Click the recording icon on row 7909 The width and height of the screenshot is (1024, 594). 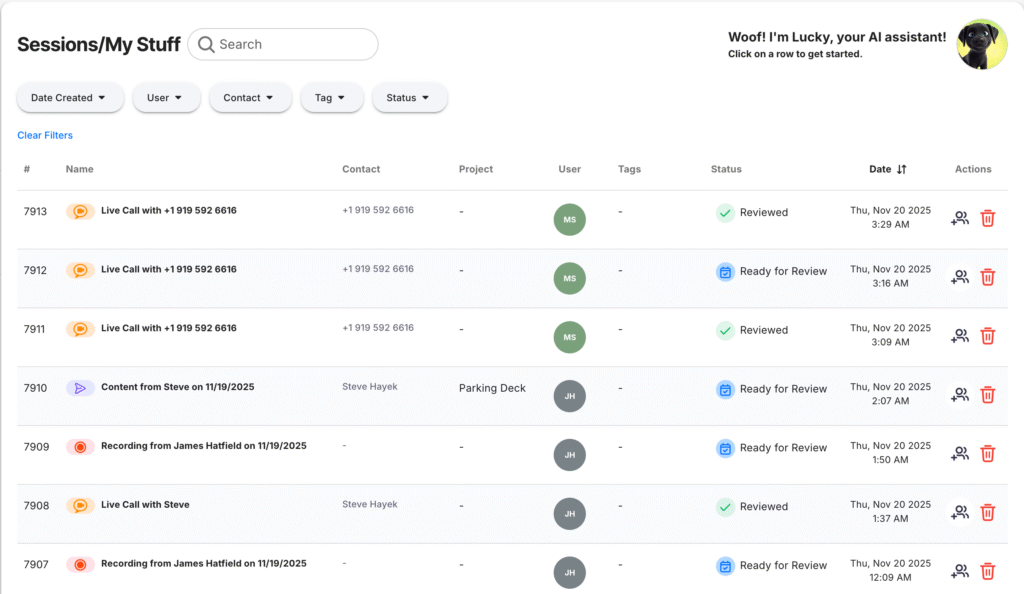(x=80, y=447)
